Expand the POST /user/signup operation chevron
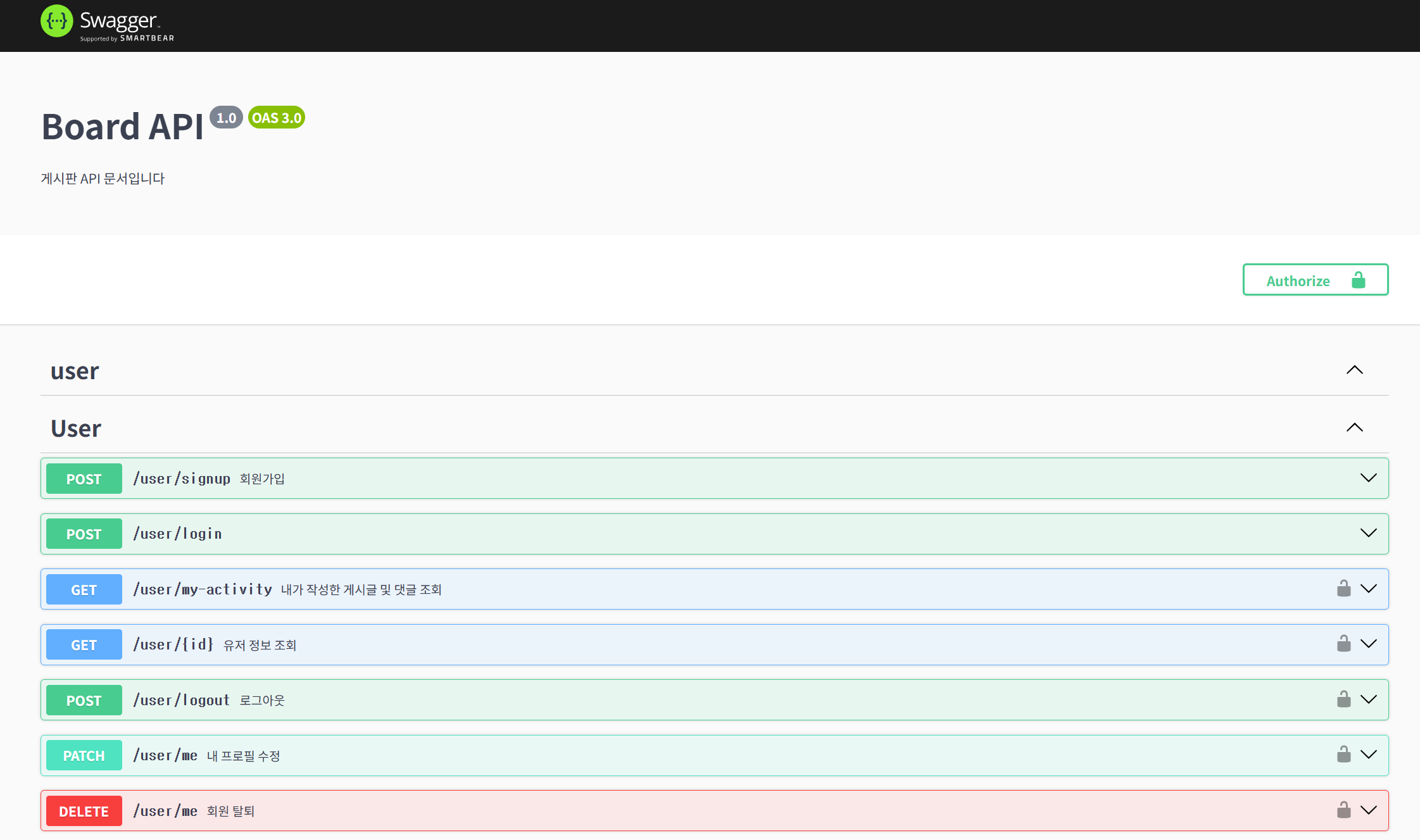Viewport: 1420px width, 840px height. tap(1369, 478)
